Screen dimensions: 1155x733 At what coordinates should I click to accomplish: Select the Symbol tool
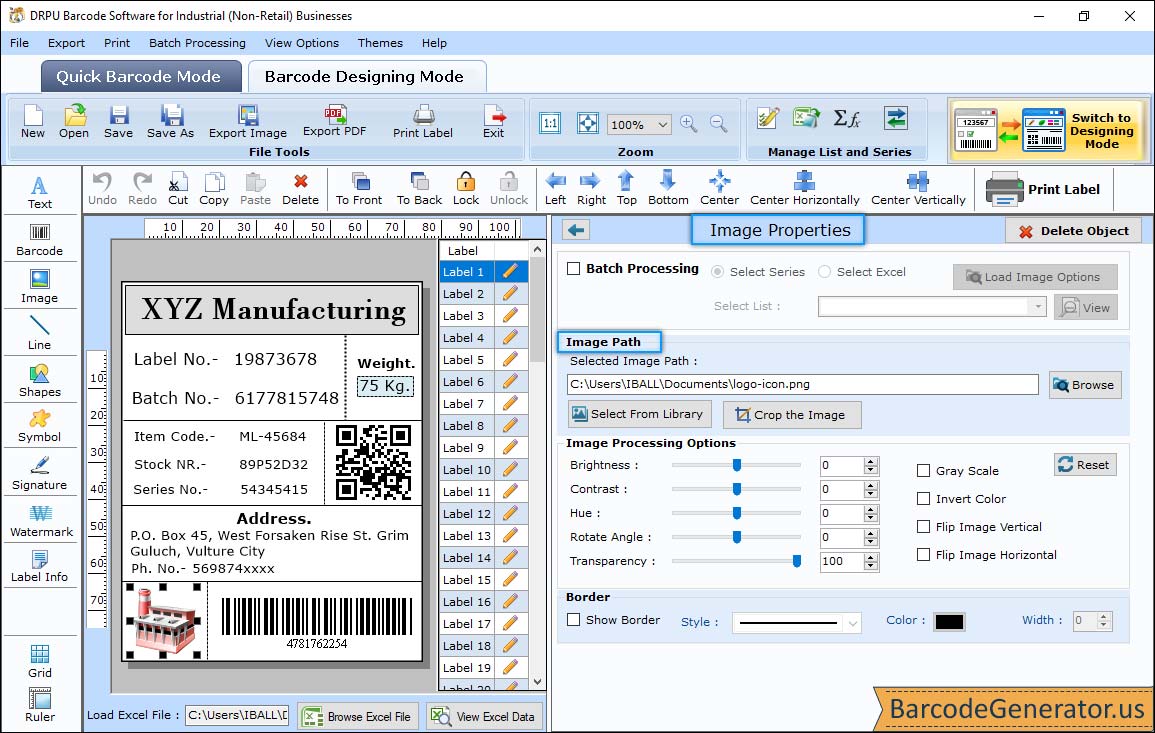[x=40, y=427]
